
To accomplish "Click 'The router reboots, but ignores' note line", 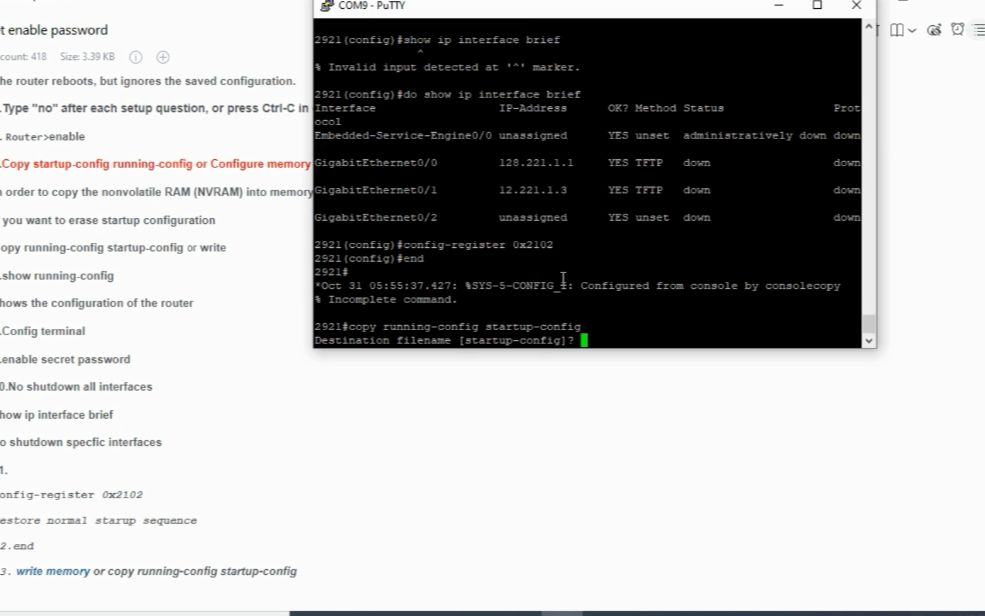I will click(148, 81).
